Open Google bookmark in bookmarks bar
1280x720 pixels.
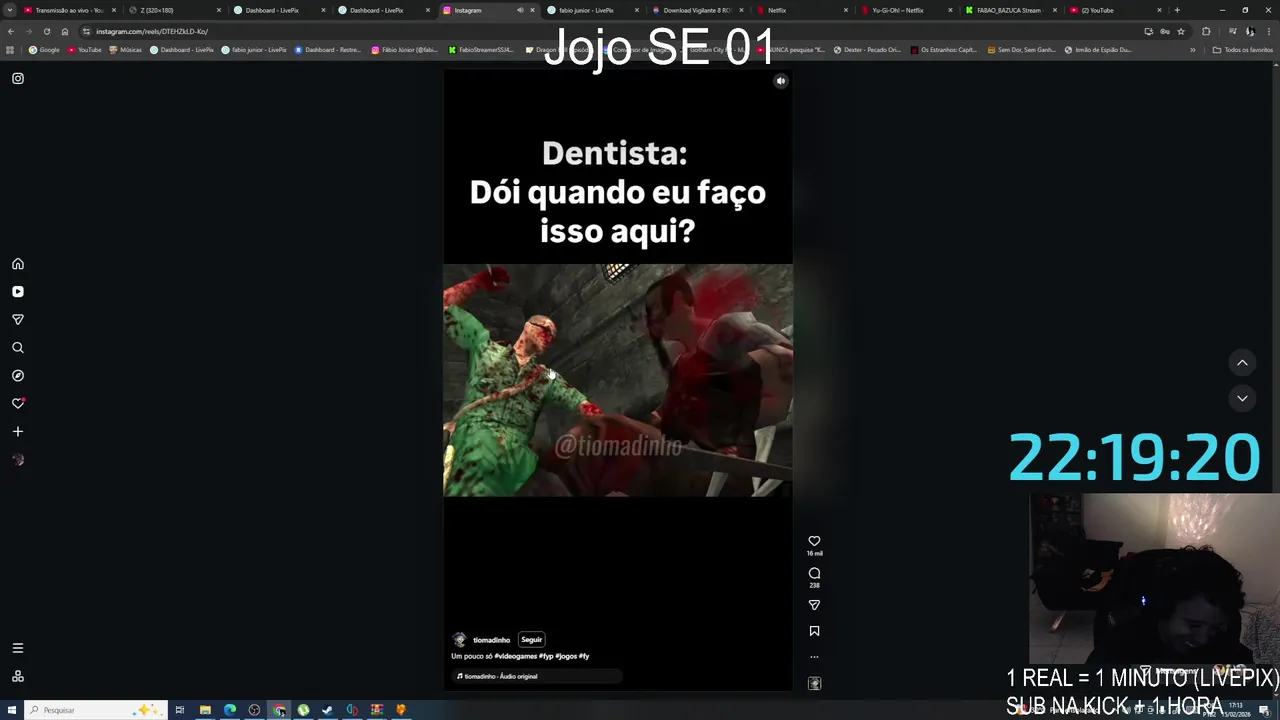(x=44, y=50)
